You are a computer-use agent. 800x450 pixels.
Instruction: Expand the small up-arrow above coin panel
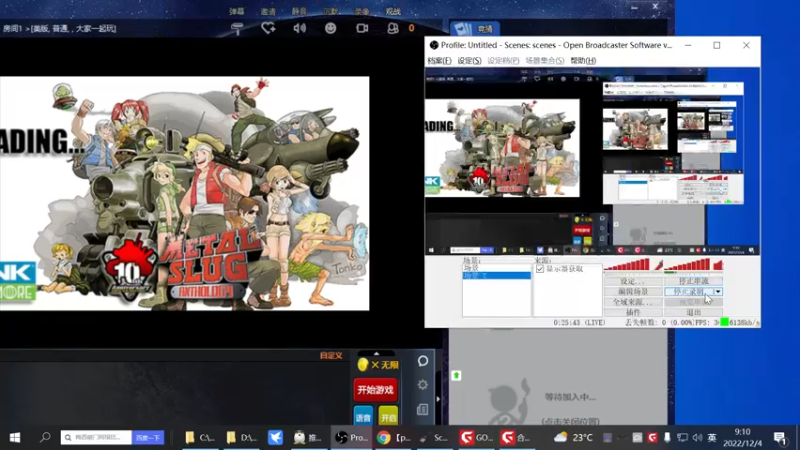click(x=376, y=353)
